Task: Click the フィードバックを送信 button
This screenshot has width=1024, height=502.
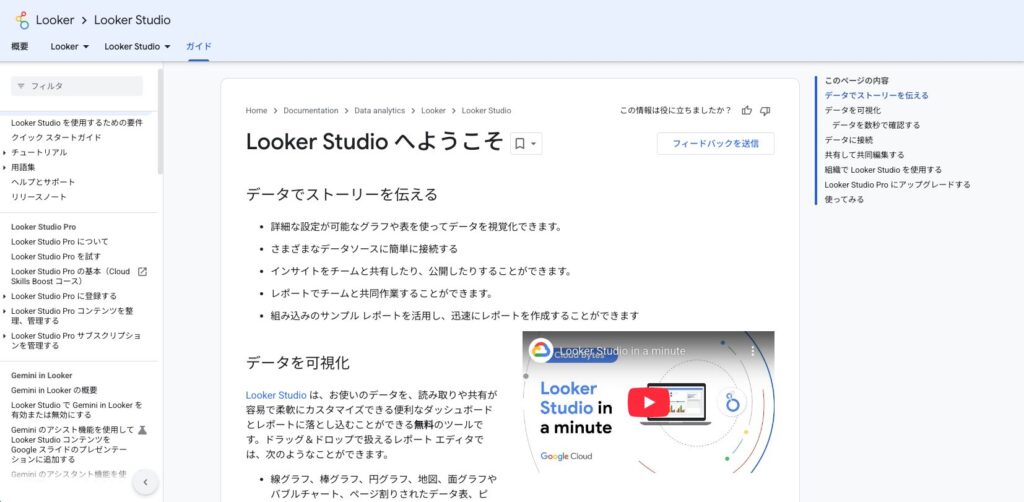Action: pyautogui.click(x=715, y=144)
